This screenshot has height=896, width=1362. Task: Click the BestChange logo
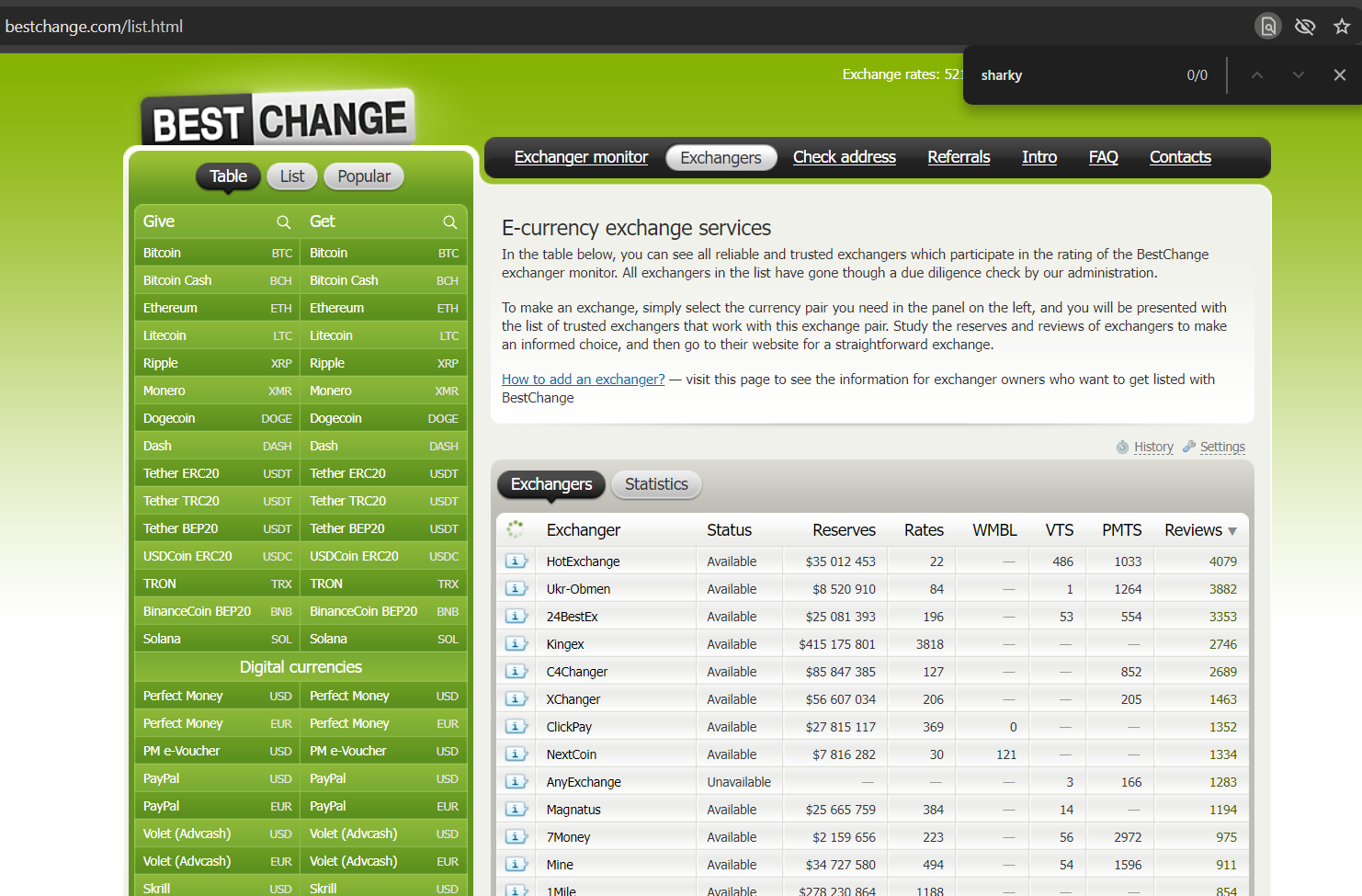pyautogui.click(x=278, y=119)
